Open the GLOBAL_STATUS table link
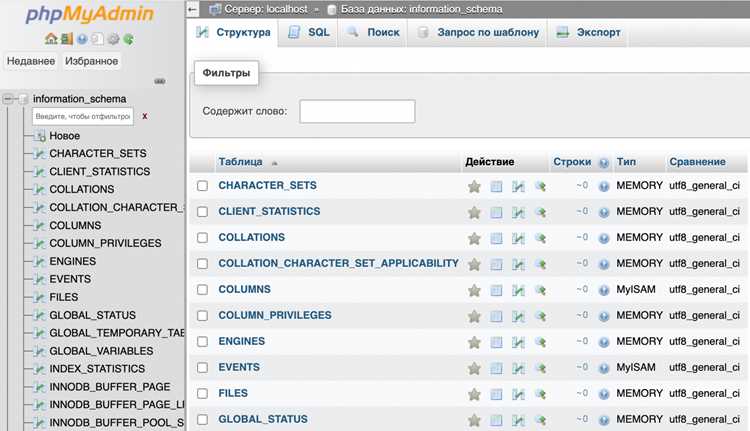The height and width of the screenshot is (431, 750). pyautogui.click(x=263, y=419)
